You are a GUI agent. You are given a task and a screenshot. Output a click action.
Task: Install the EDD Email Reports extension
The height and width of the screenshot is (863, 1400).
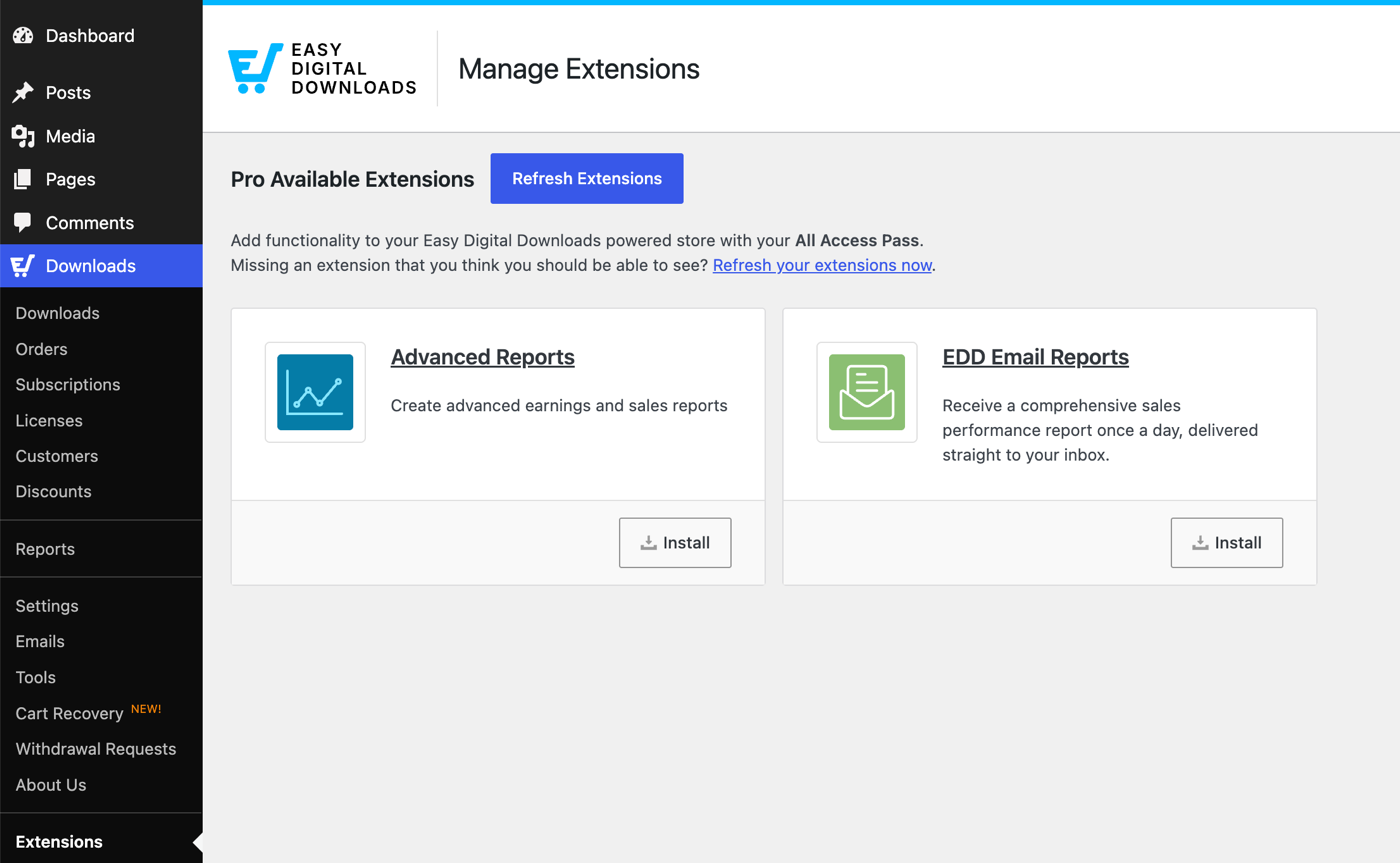pos(1227,543)
